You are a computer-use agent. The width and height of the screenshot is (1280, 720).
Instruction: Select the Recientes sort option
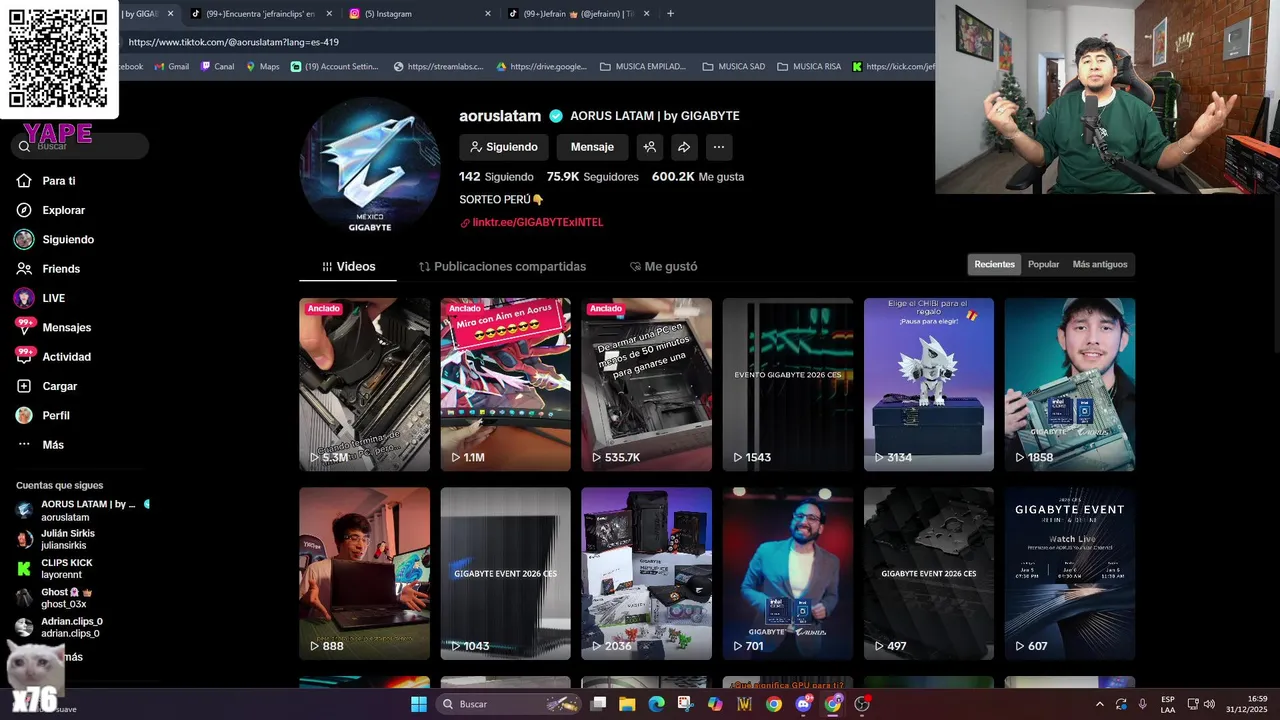(x=994, y=265)
